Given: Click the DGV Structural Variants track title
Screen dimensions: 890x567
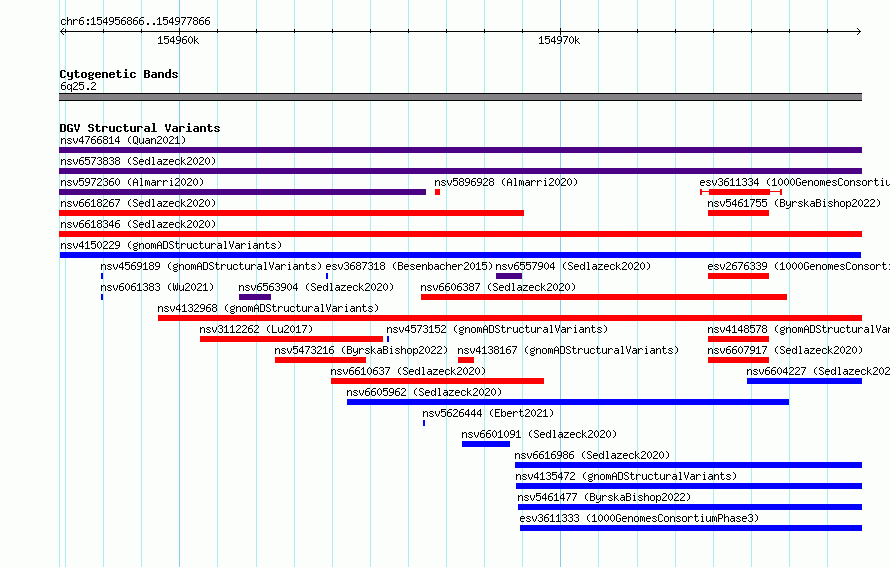Looking at the screenshot, I should tap(140, 128).
